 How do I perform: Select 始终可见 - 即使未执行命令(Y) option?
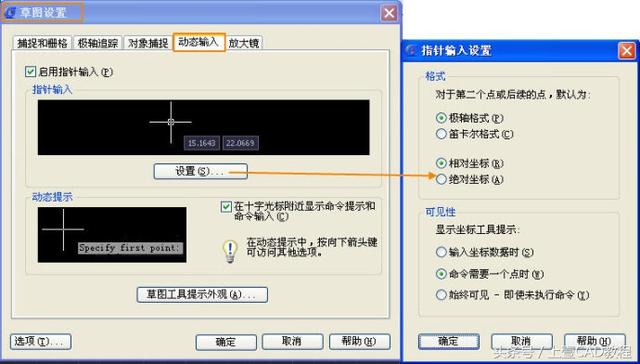point(512,295)
